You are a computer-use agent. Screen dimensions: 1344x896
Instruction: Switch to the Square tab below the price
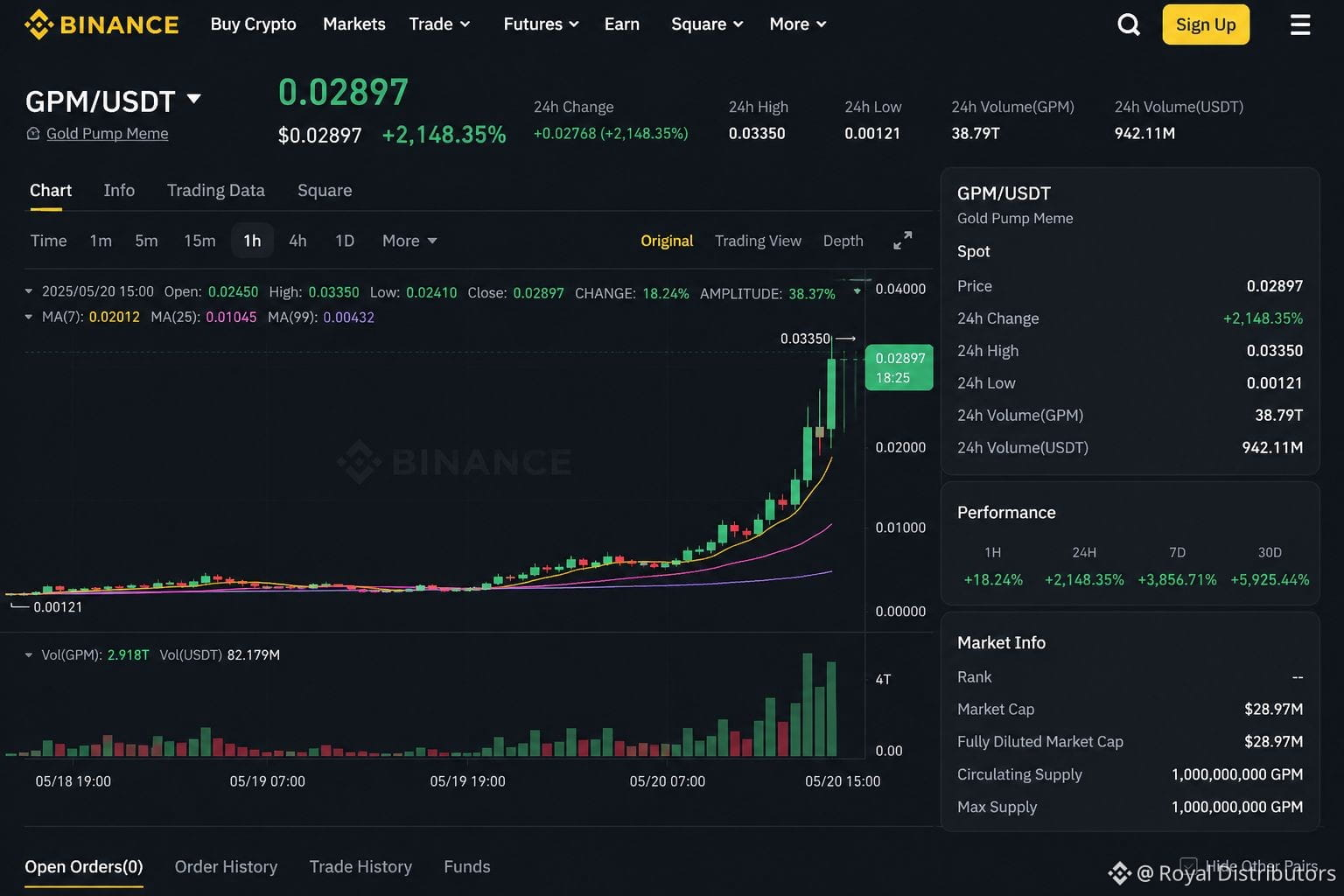(x=325, y=191)
